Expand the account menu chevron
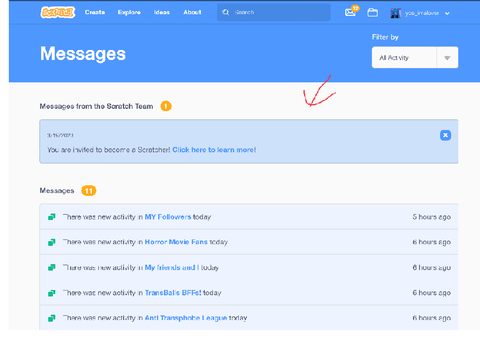Screen dimensions: 480x360 click(447, 13)
